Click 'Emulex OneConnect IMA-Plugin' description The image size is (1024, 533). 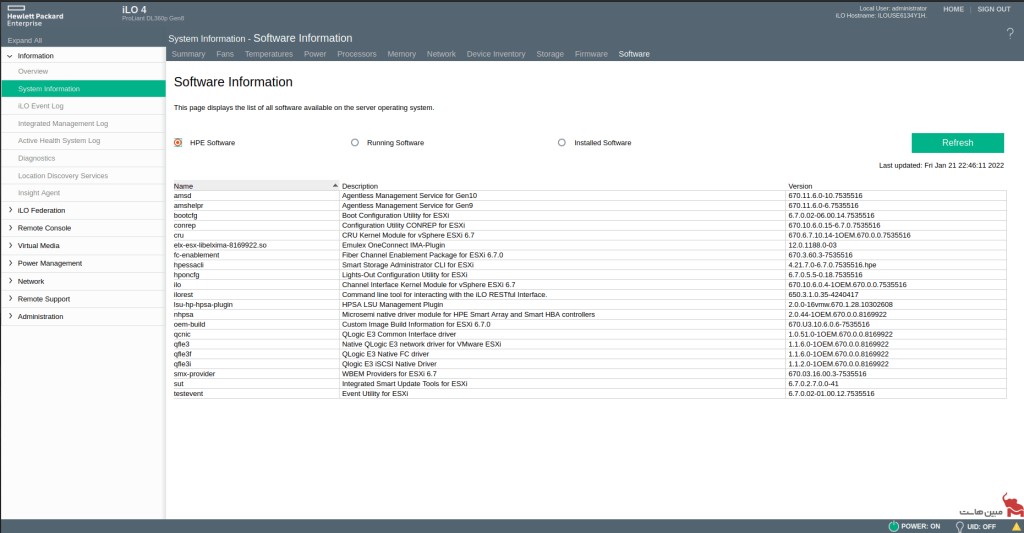coord(393,246)
